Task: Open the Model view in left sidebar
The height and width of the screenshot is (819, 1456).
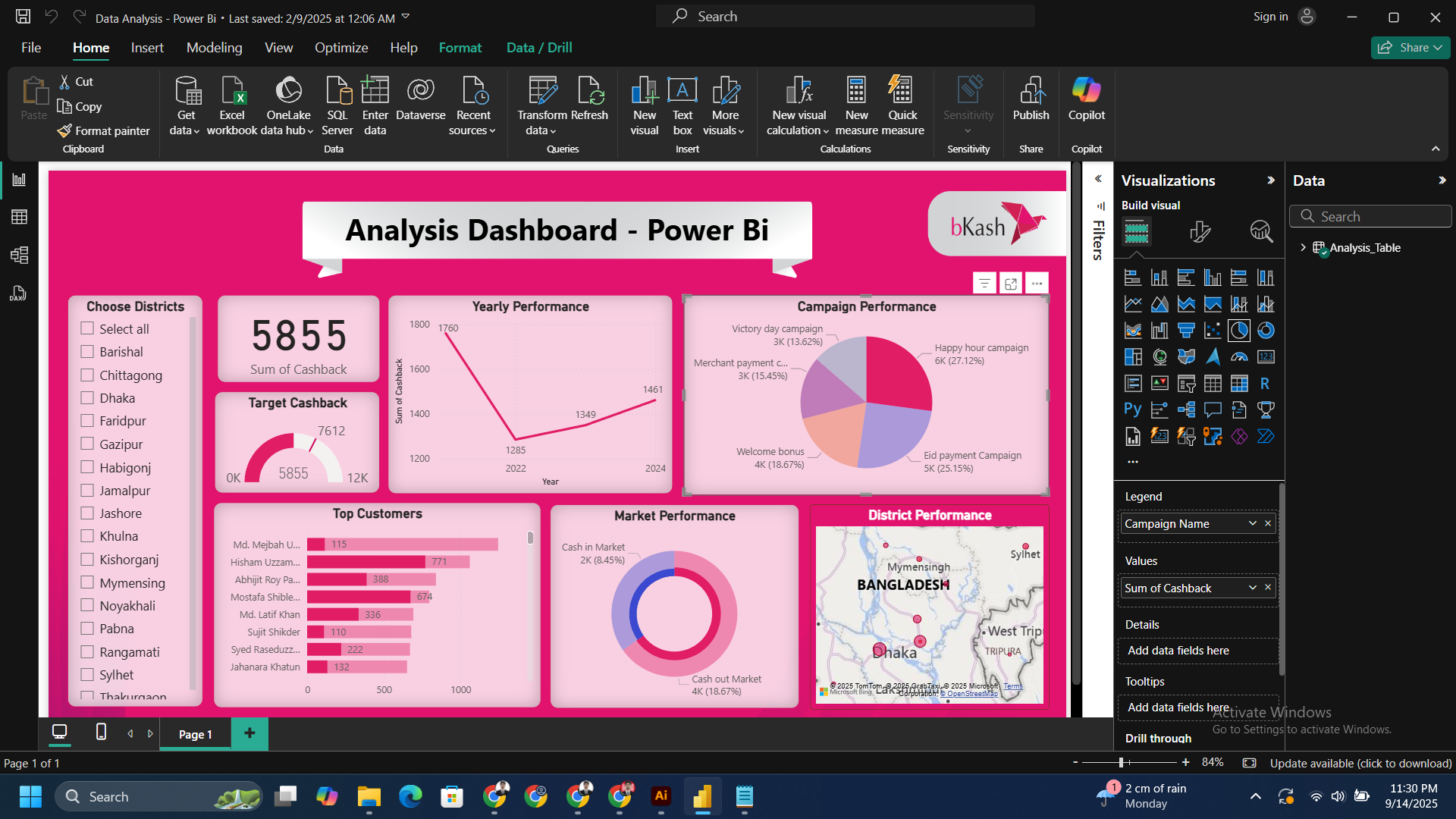Action: coord(19,255)
